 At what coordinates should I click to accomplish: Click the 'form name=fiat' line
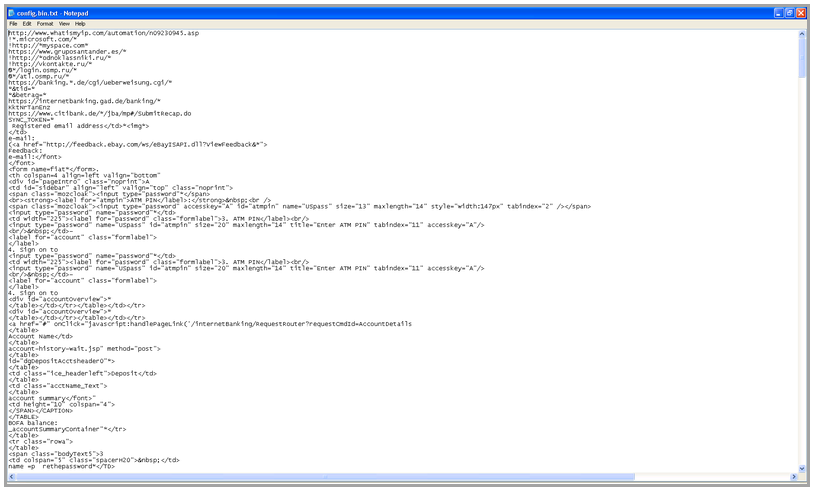[54, 169]
